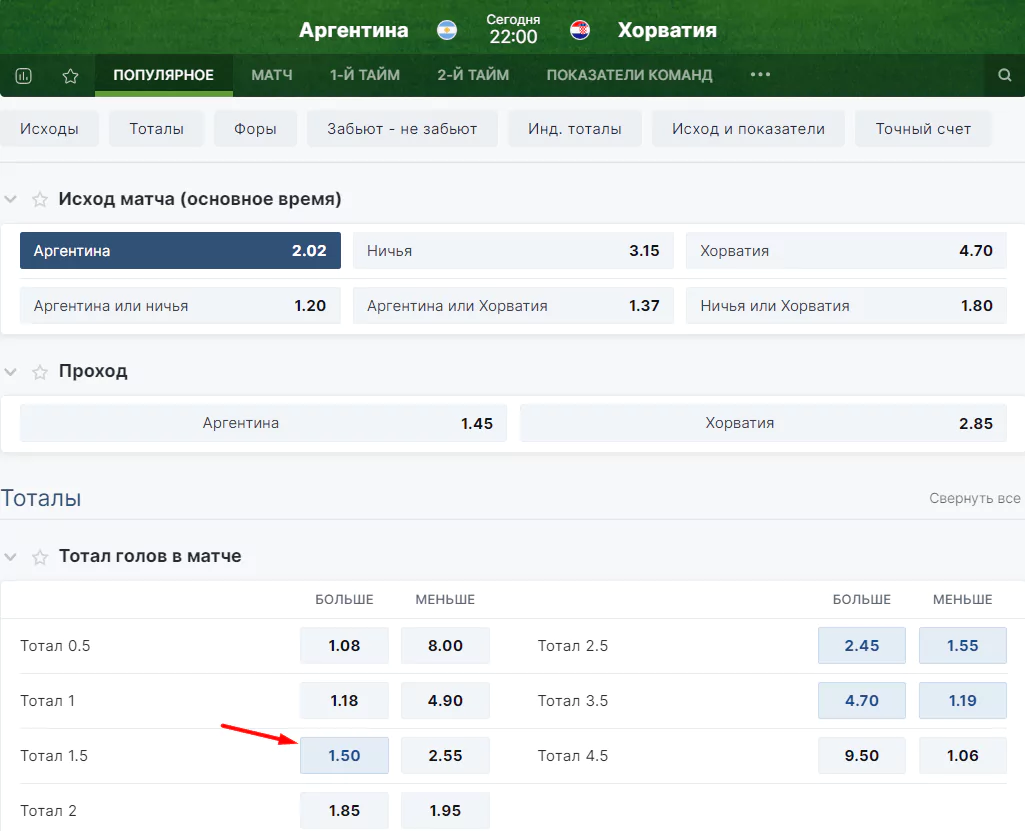Switch to the ПОПУЛЯРНОЕ tab

click(163, 75)
